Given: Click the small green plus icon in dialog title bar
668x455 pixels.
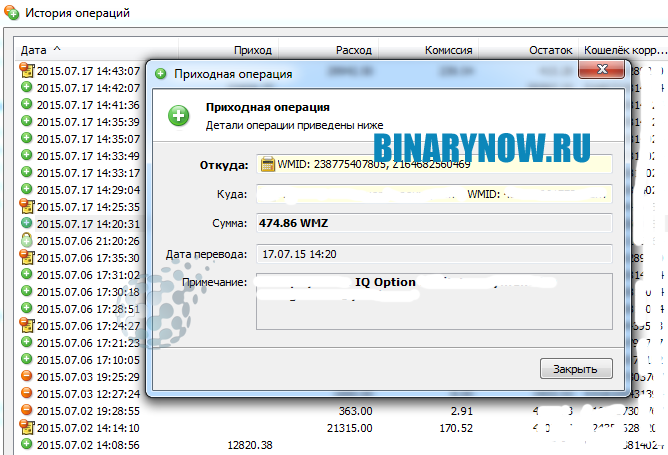Looking at the screenshot, I should 161,74.
